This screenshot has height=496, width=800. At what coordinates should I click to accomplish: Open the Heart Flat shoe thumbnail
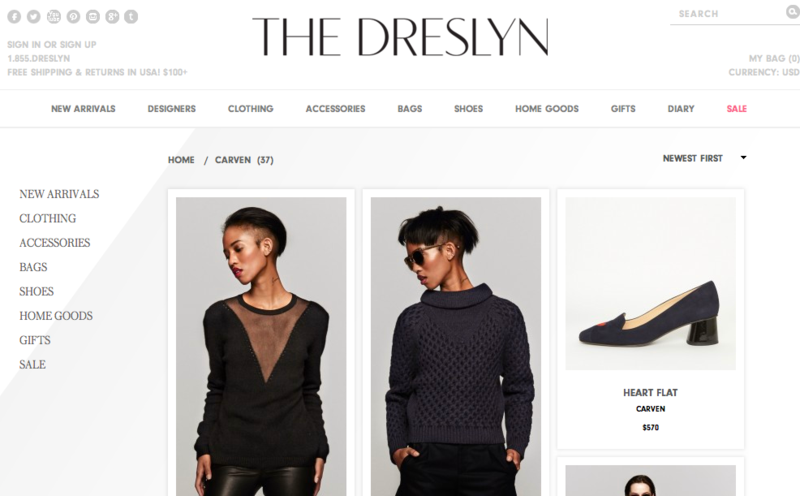click(651, 283)
